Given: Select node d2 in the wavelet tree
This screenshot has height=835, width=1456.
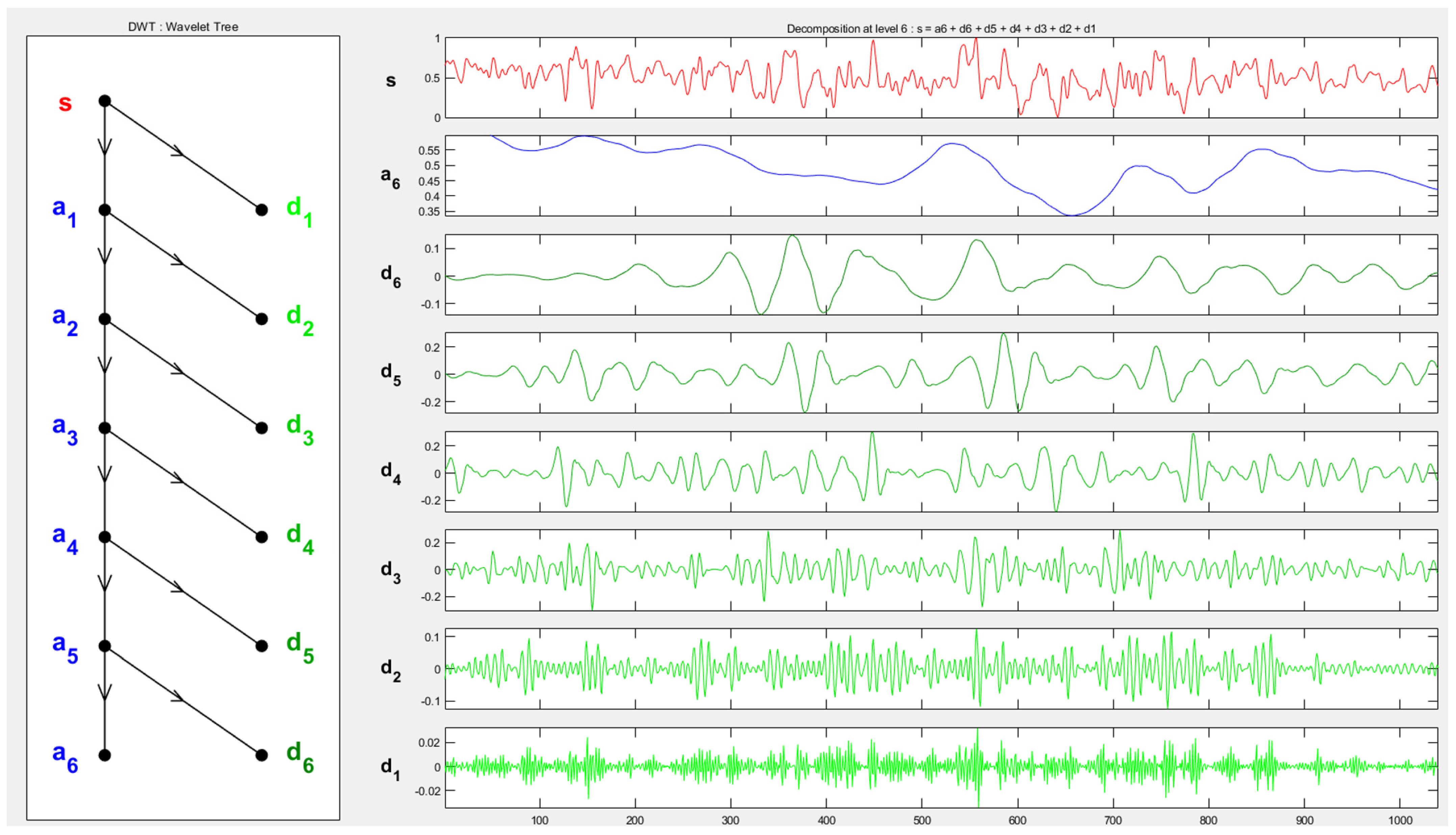Looking at the screenshot, I should coord(261,319).
